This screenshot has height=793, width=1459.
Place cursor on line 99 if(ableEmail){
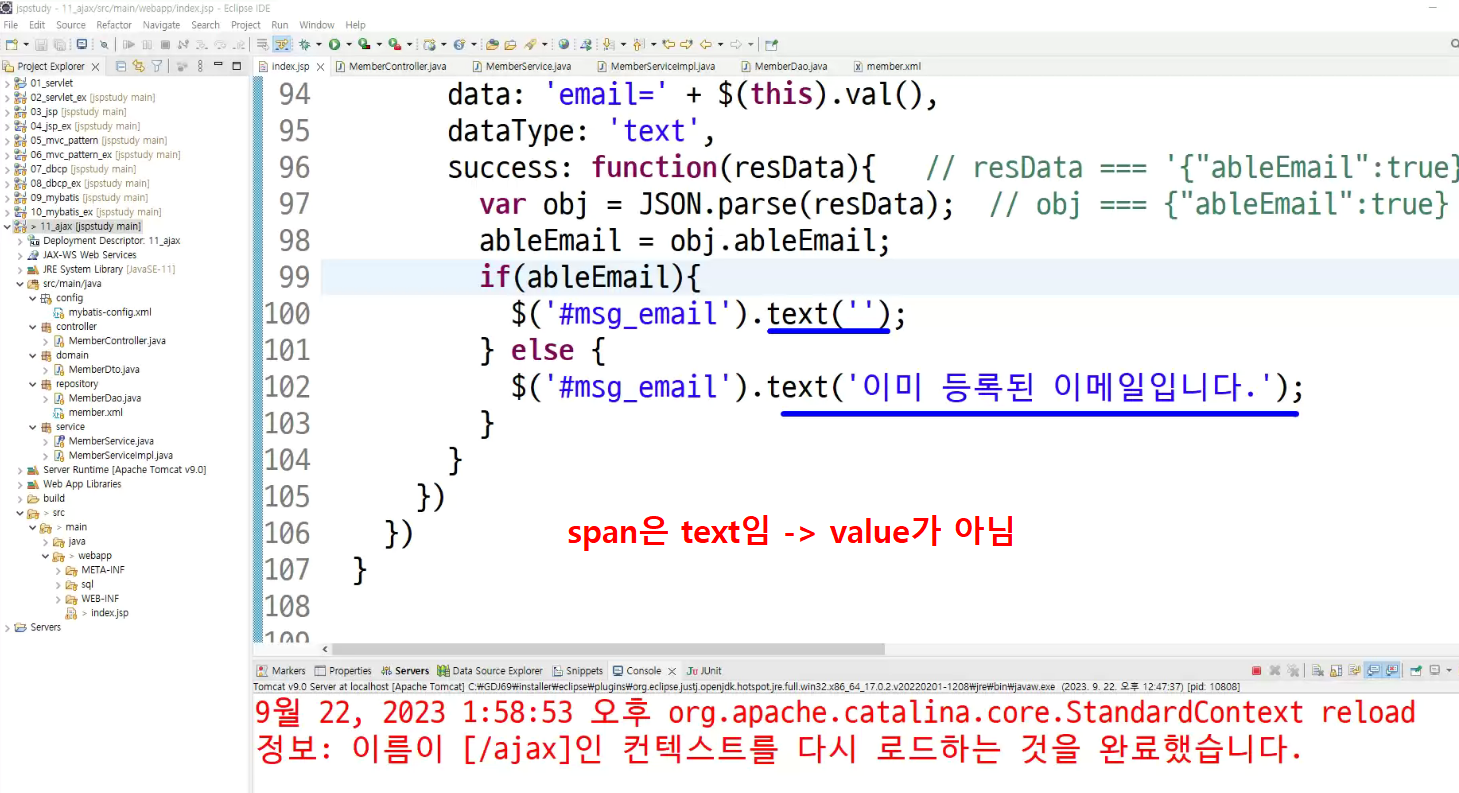click(591, 277)
